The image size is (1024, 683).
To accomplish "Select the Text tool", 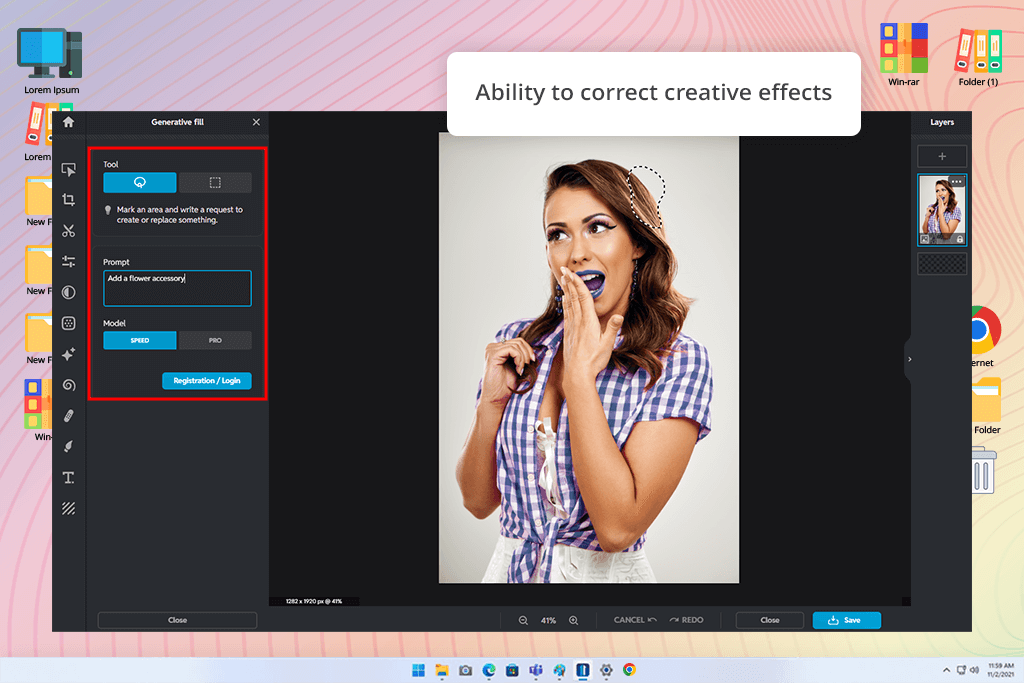I will point(69,477).
